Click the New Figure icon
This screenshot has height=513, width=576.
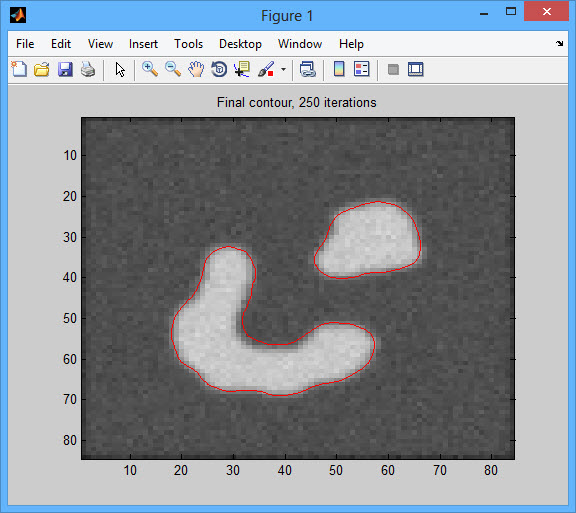(x=19, y=69)
